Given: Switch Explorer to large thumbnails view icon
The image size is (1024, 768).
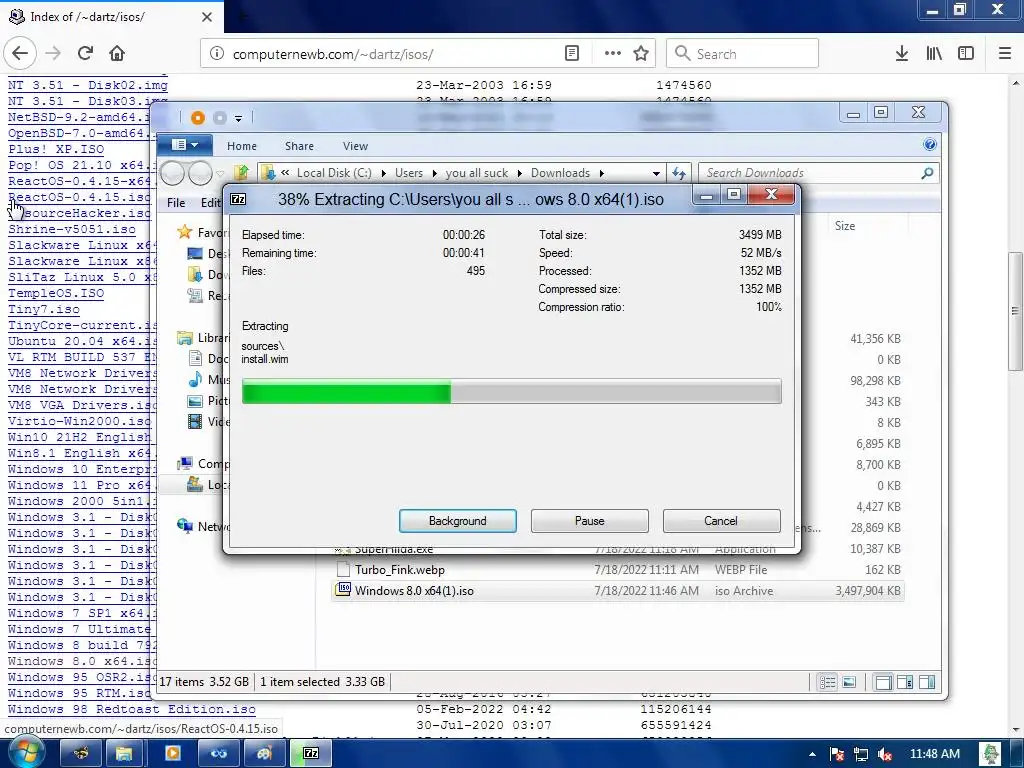Looking at the screenshot, I should (x=849, y=682).
